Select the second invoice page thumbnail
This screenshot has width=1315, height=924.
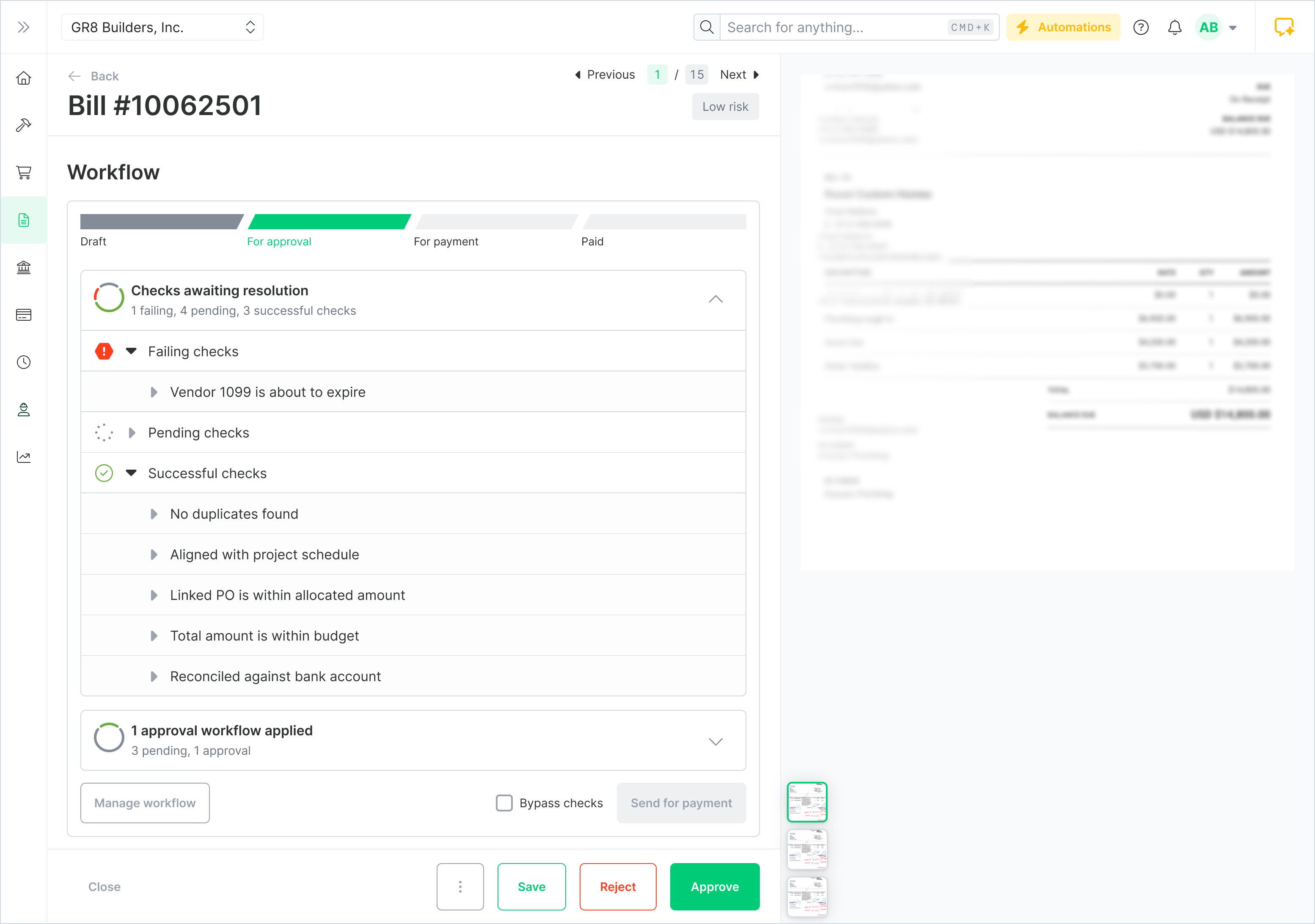(806, 850)
